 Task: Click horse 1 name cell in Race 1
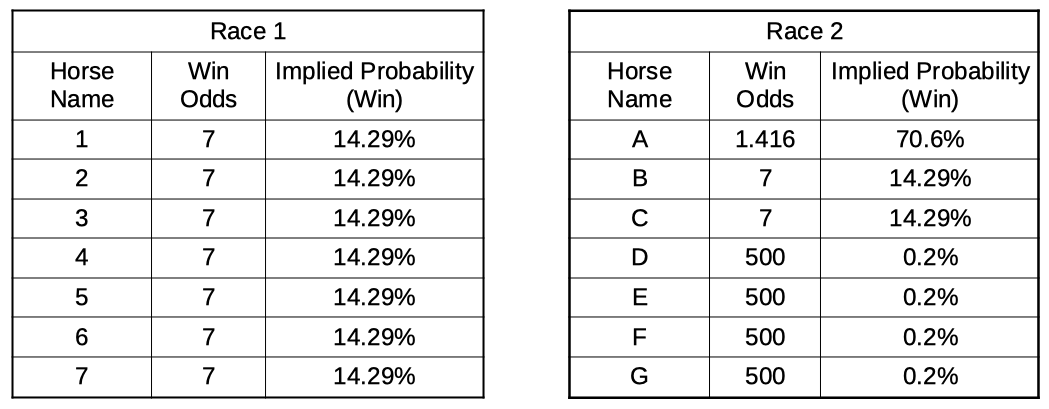click(x=82, y=140)
